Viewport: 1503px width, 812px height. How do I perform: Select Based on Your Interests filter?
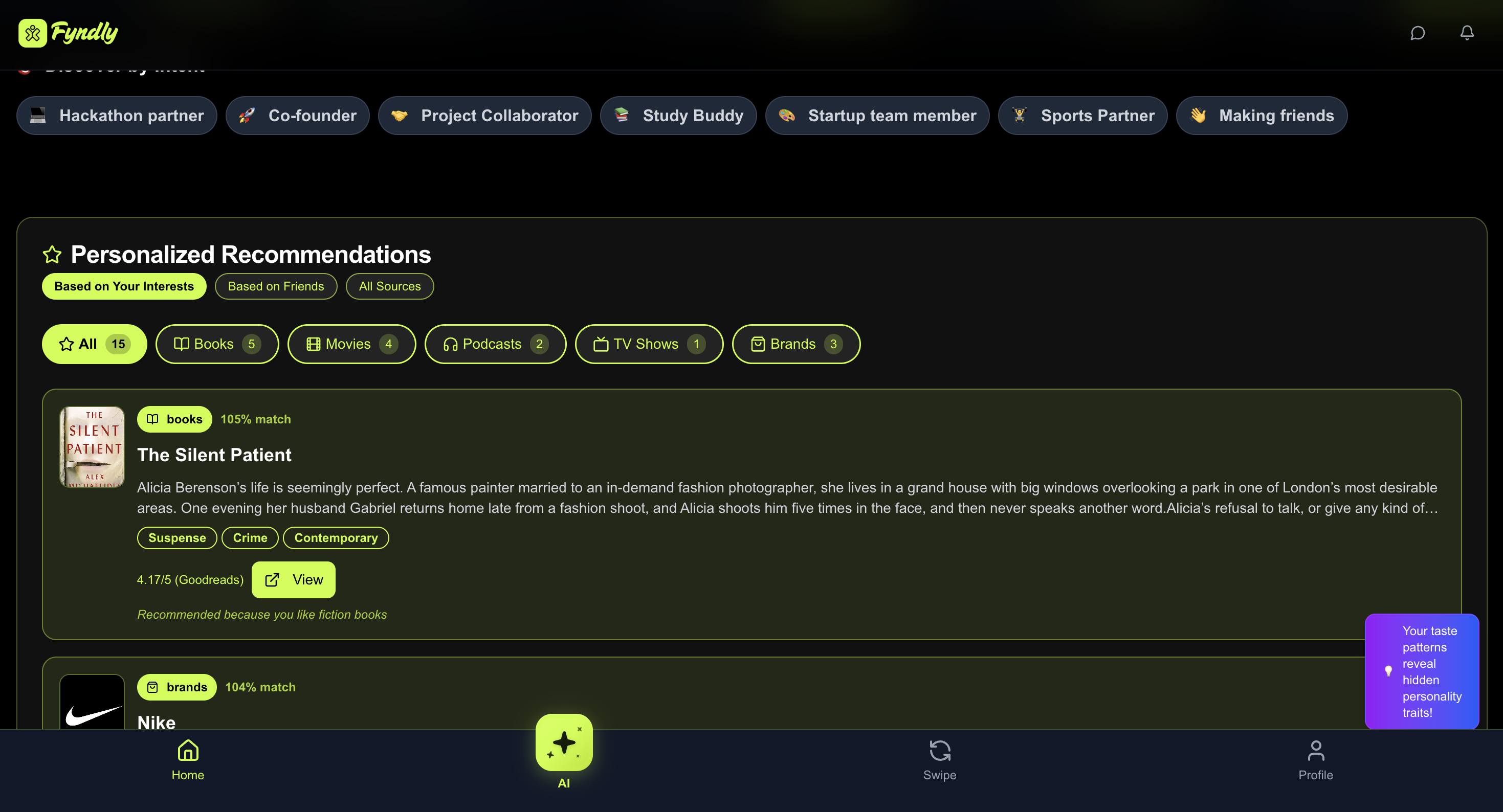(x=124, y=286)
